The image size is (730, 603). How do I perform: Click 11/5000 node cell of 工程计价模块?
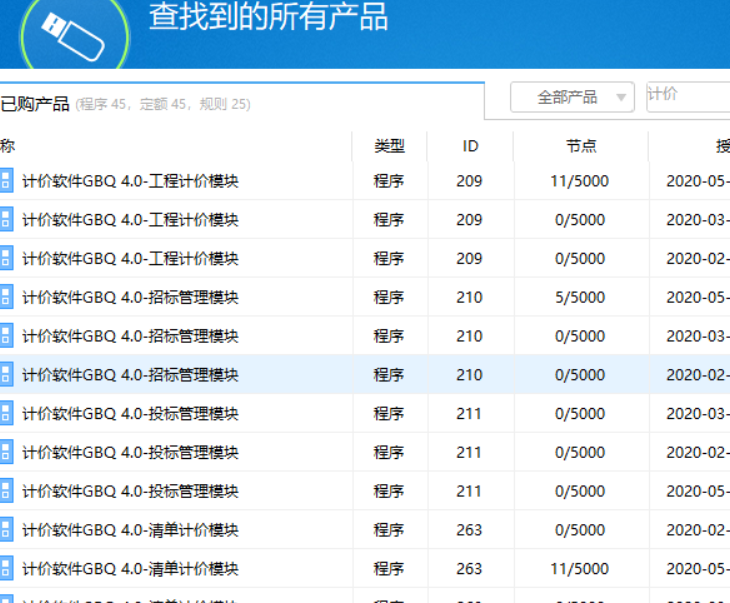point(580,181)
